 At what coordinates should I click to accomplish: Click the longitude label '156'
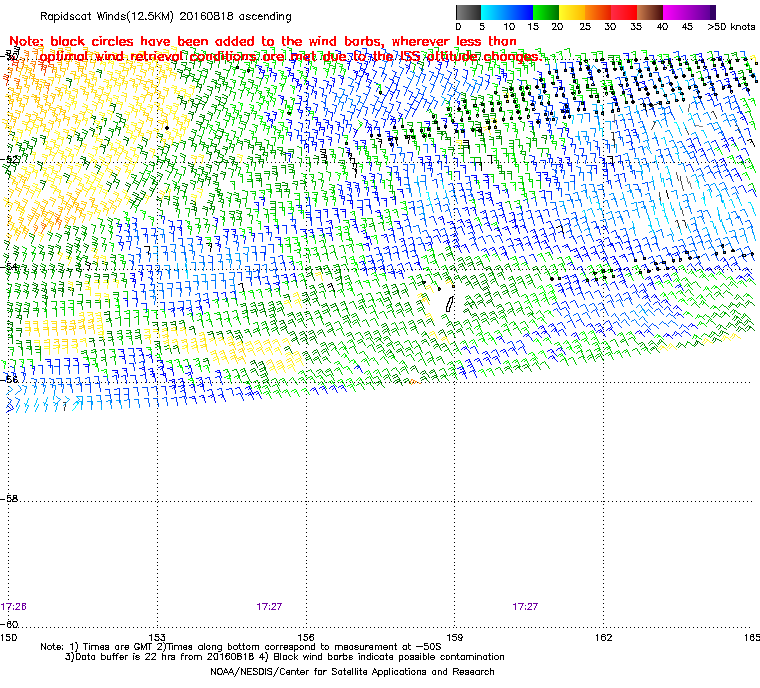click(x=306, y=637)
